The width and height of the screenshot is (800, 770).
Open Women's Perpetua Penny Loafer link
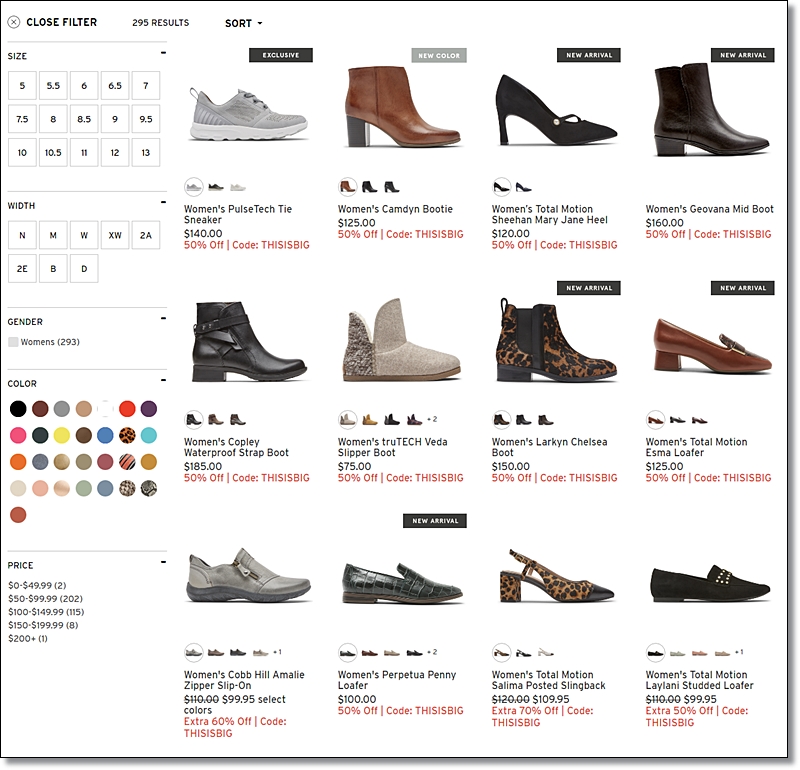pos(396,680)
